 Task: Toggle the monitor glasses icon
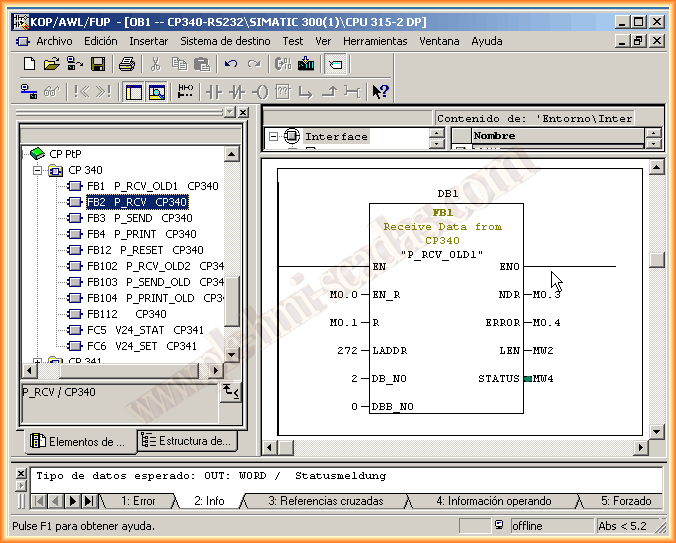pos(52,92)
